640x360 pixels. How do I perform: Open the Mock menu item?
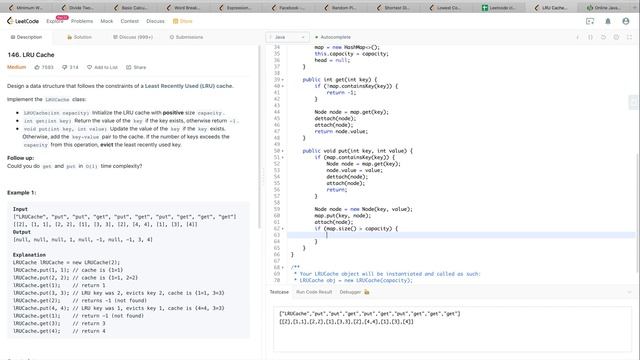point(107,21)
